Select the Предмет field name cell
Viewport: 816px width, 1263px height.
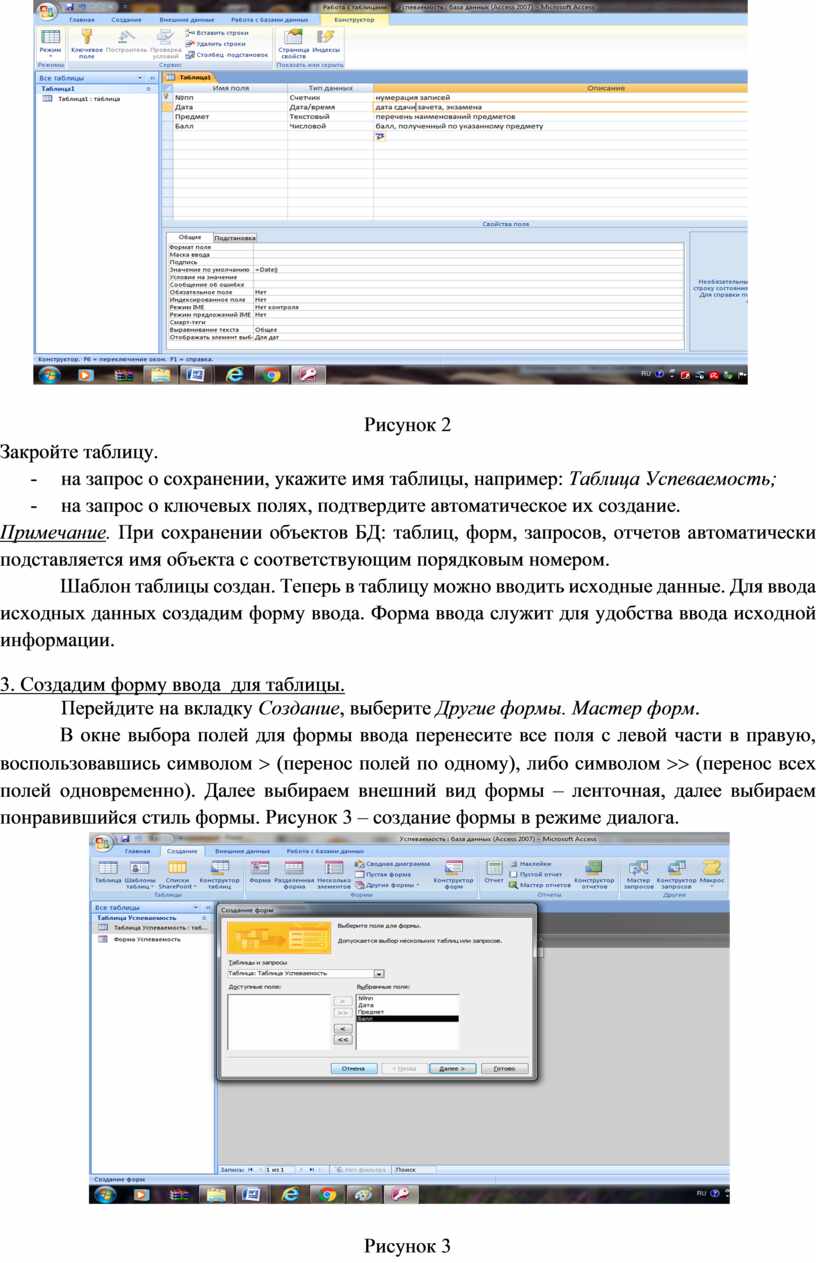pos(230,116)
